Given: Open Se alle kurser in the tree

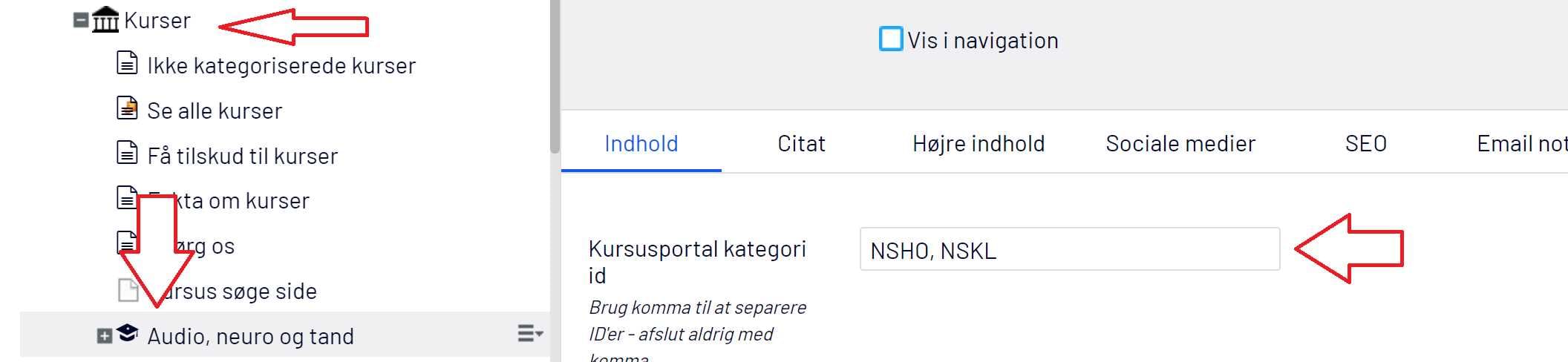Looking at the screenshot, I should 215,111.
